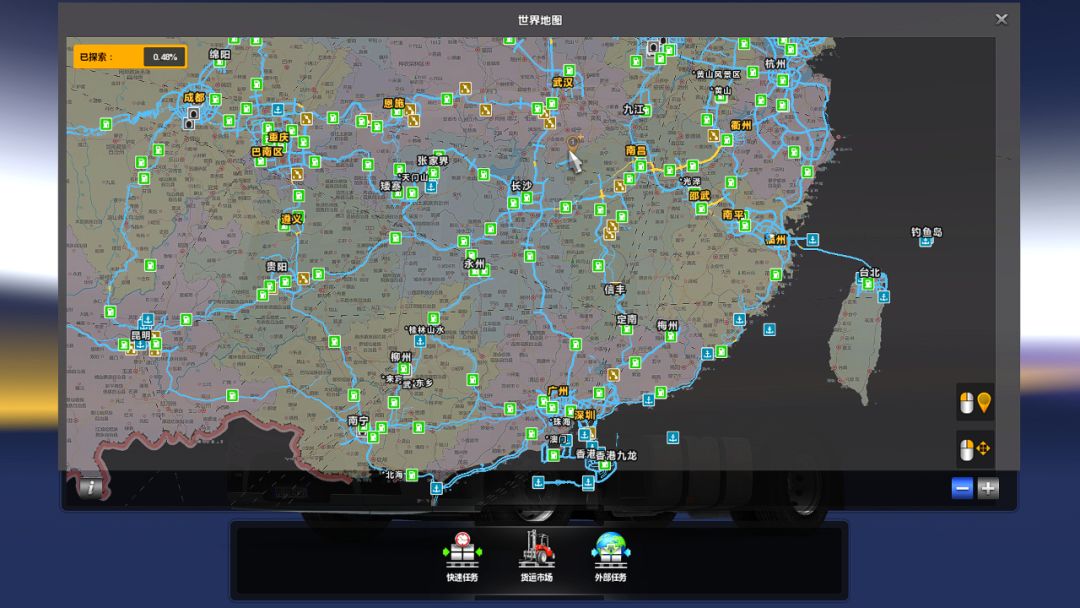Zoom in with the grey plus button
Image resolution: width=1080 pixels, height=608 pixels.
pyautogui.click(x=988, y=488)
